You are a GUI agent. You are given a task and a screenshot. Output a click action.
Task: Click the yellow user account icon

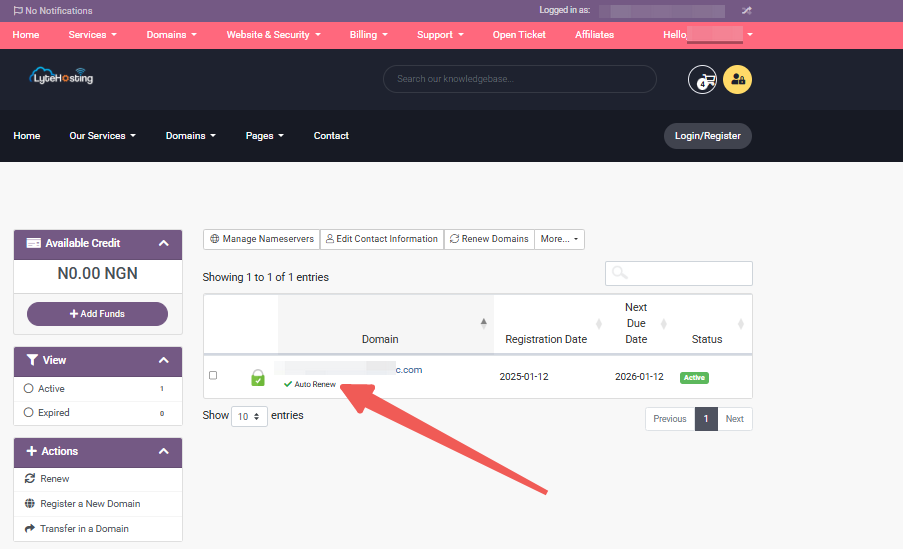pyautogui.click(x=738, y=79)
